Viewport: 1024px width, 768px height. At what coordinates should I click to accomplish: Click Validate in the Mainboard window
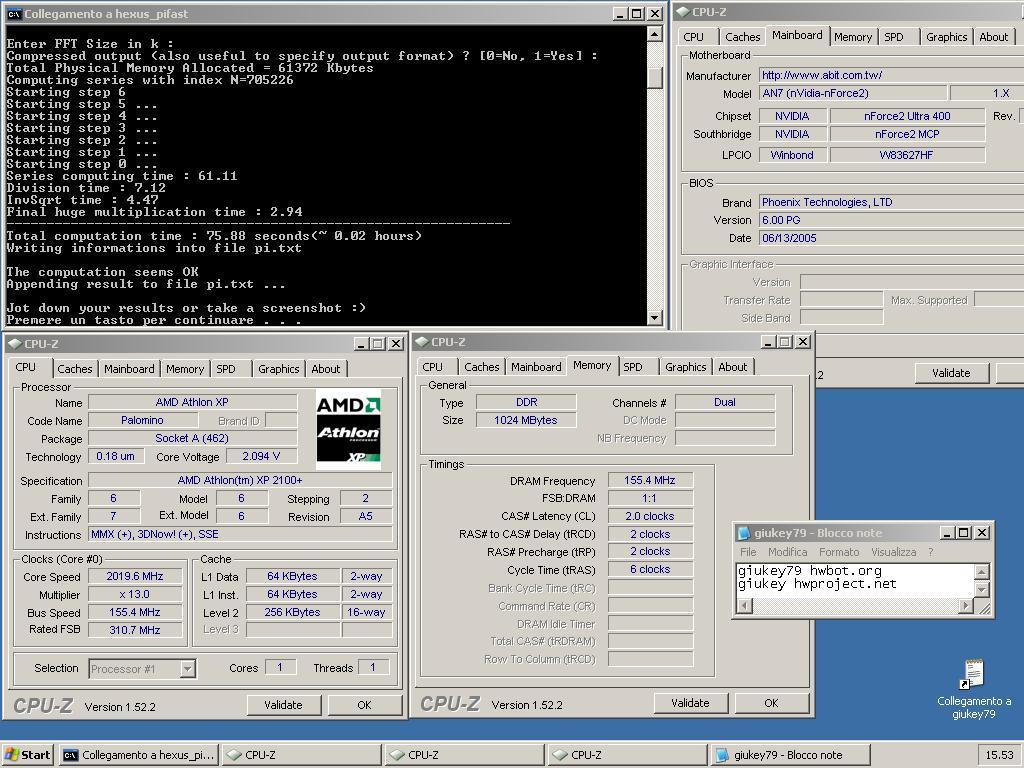952,373
